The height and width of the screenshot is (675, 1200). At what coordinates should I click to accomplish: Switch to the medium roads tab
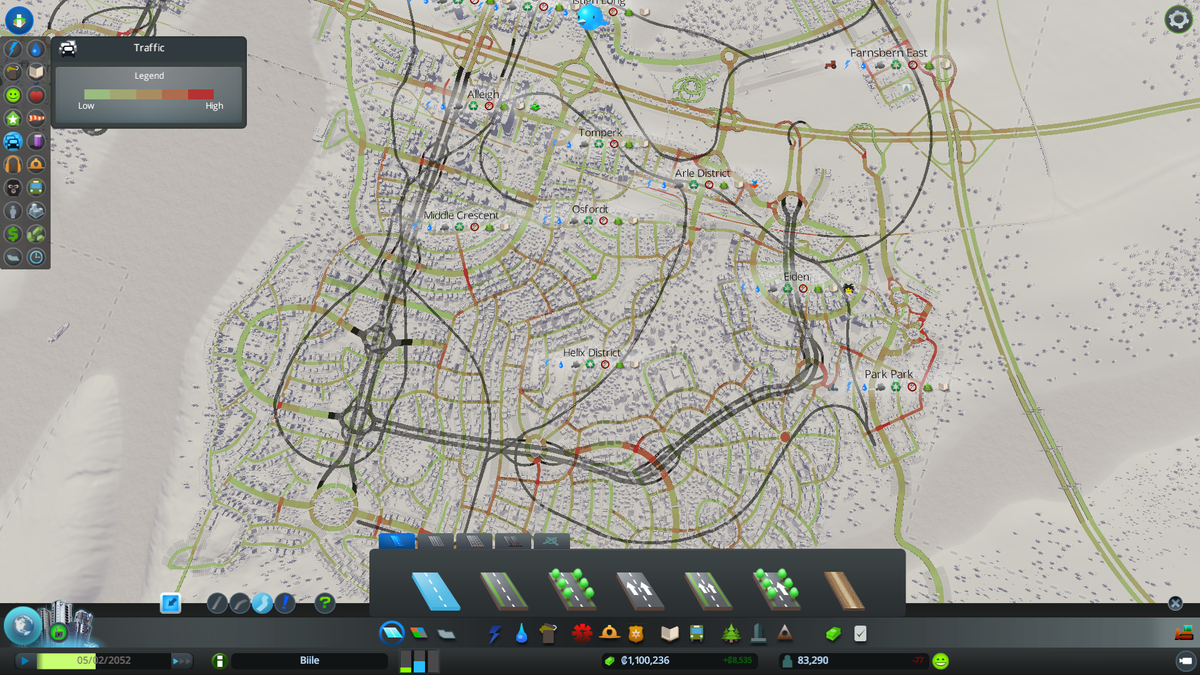pos(436,541)
